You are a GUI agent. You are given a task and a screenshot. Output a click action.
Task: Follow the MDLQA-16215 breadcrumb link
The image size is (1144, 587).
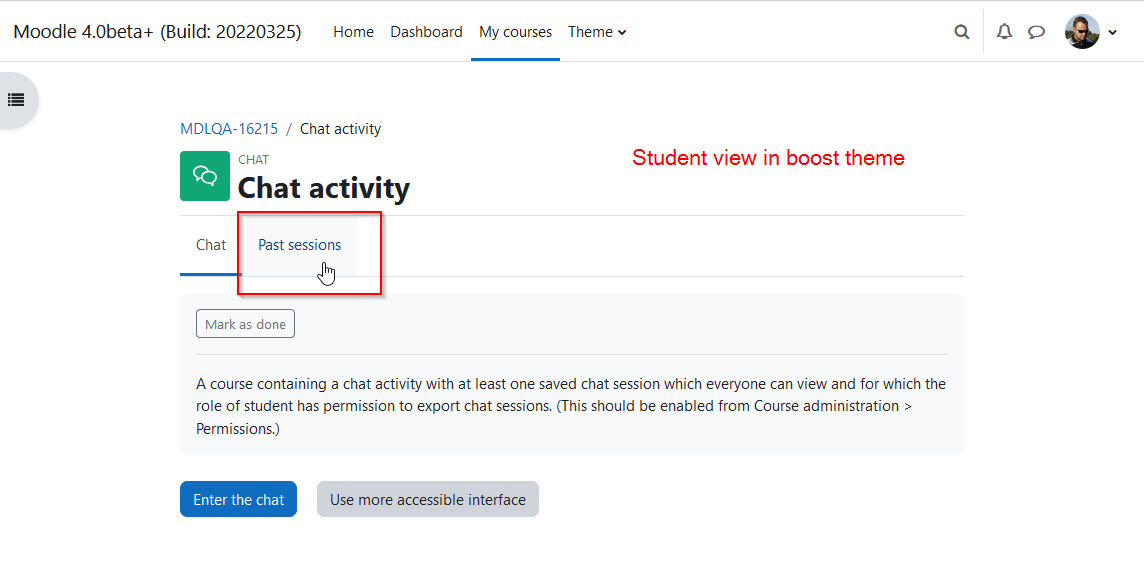pyautogui.click(x=229, y=129)
